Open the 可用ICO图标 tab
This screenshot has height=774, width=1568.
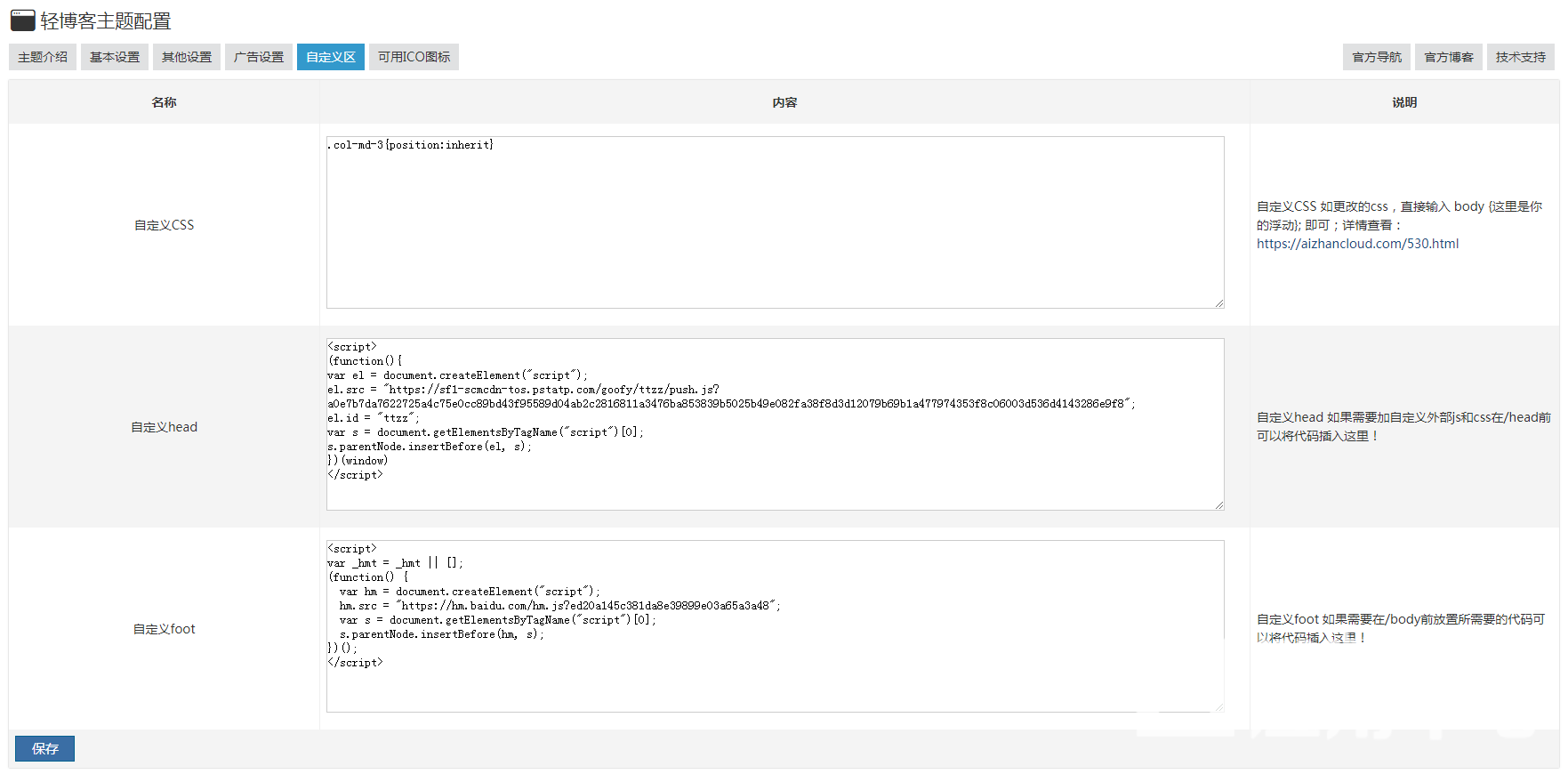pyautogui.click(x=414, y=57)
